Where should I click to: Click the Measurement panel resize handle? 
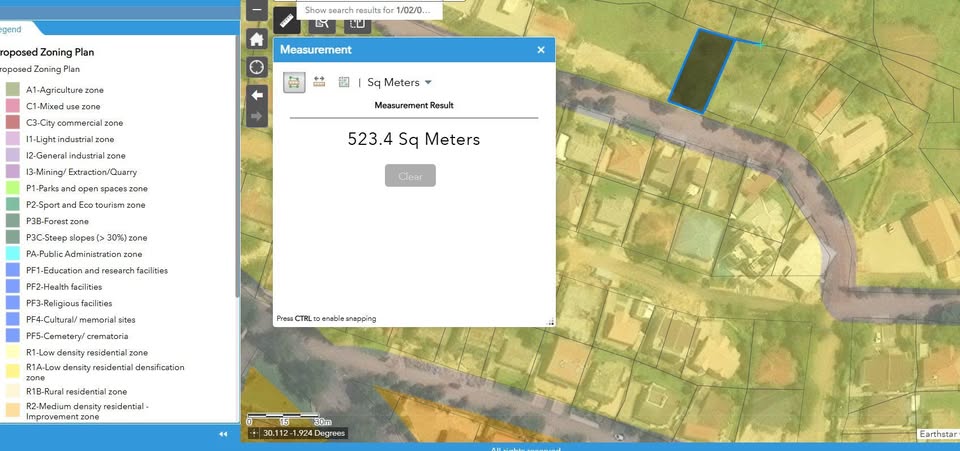click(550, 321)
